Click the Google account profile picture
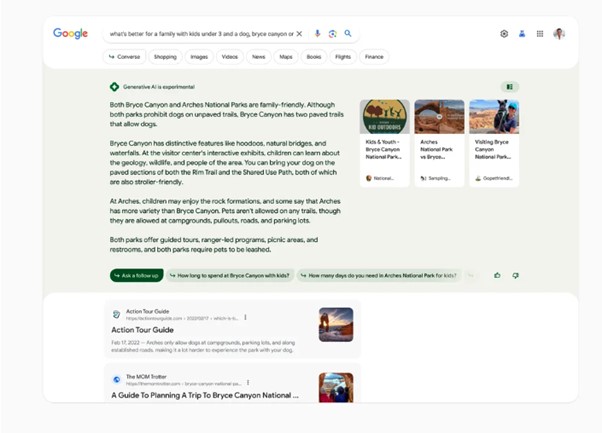 559,34
